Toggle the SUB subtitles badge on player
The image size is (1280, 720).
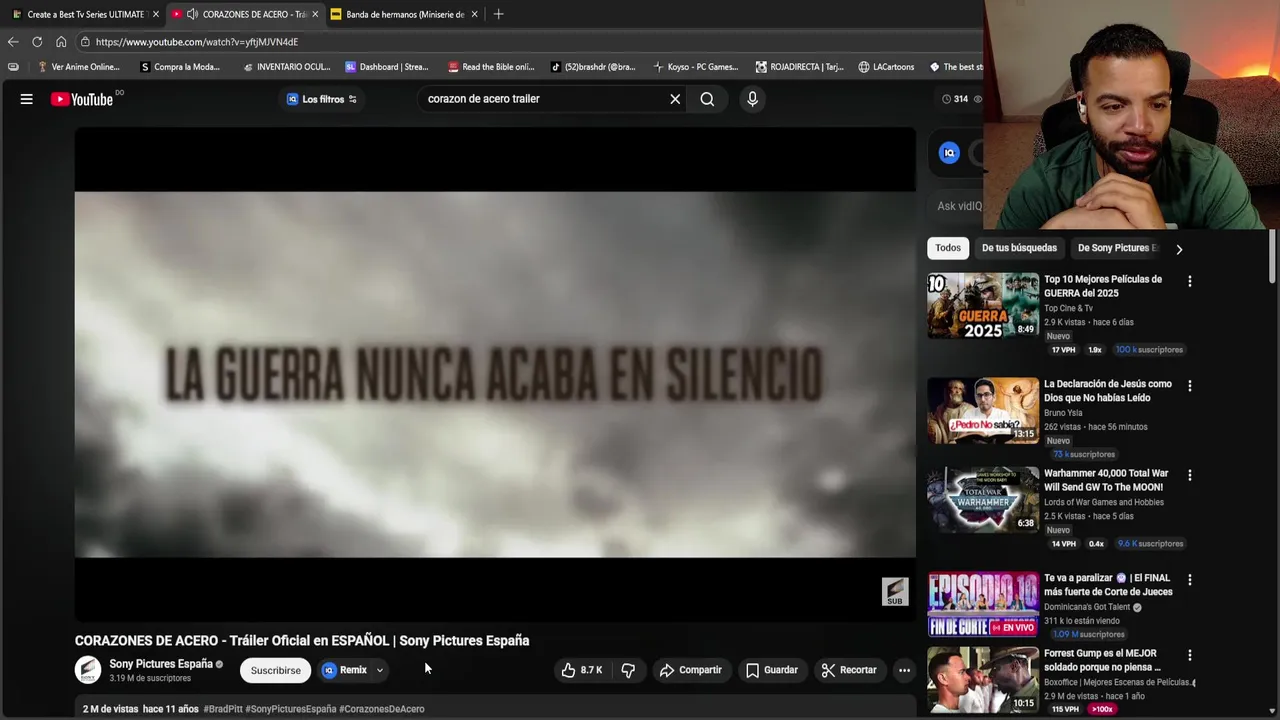[895, 591]
